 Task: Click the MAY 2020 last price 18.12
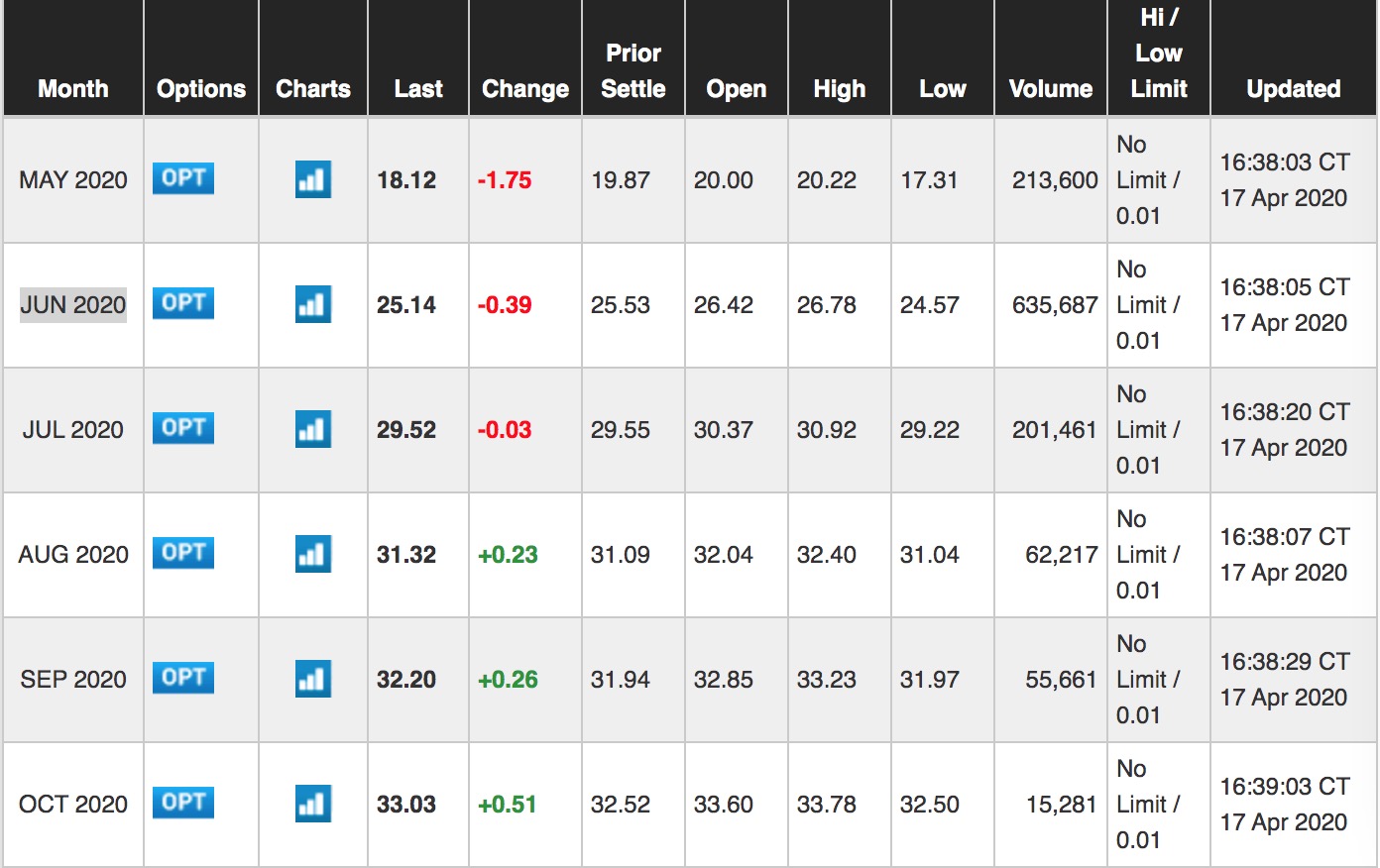tap(406, 179)
